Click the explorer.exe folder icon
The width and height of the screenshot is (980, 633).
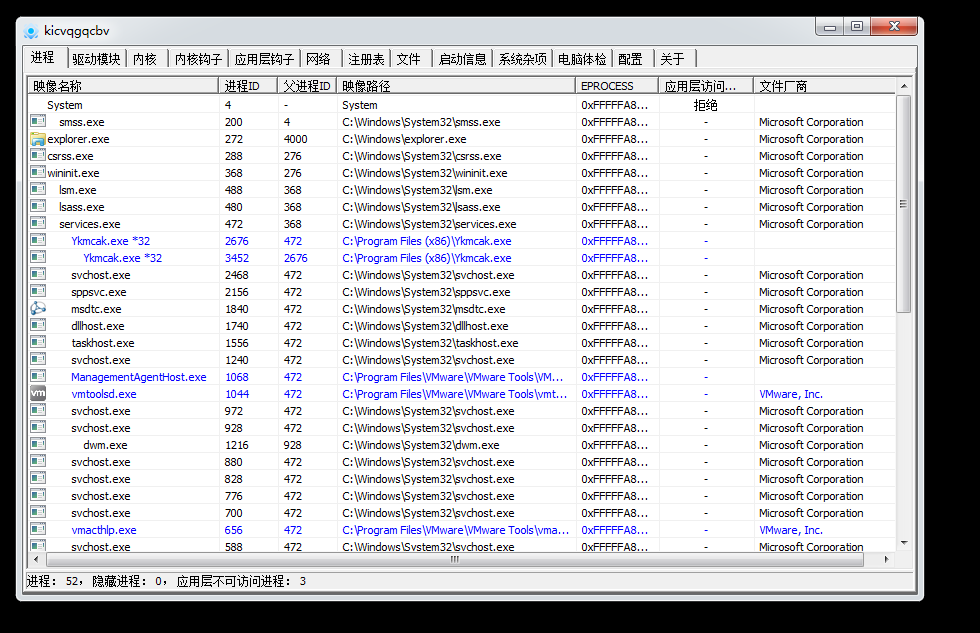click(x=38, y=139)
